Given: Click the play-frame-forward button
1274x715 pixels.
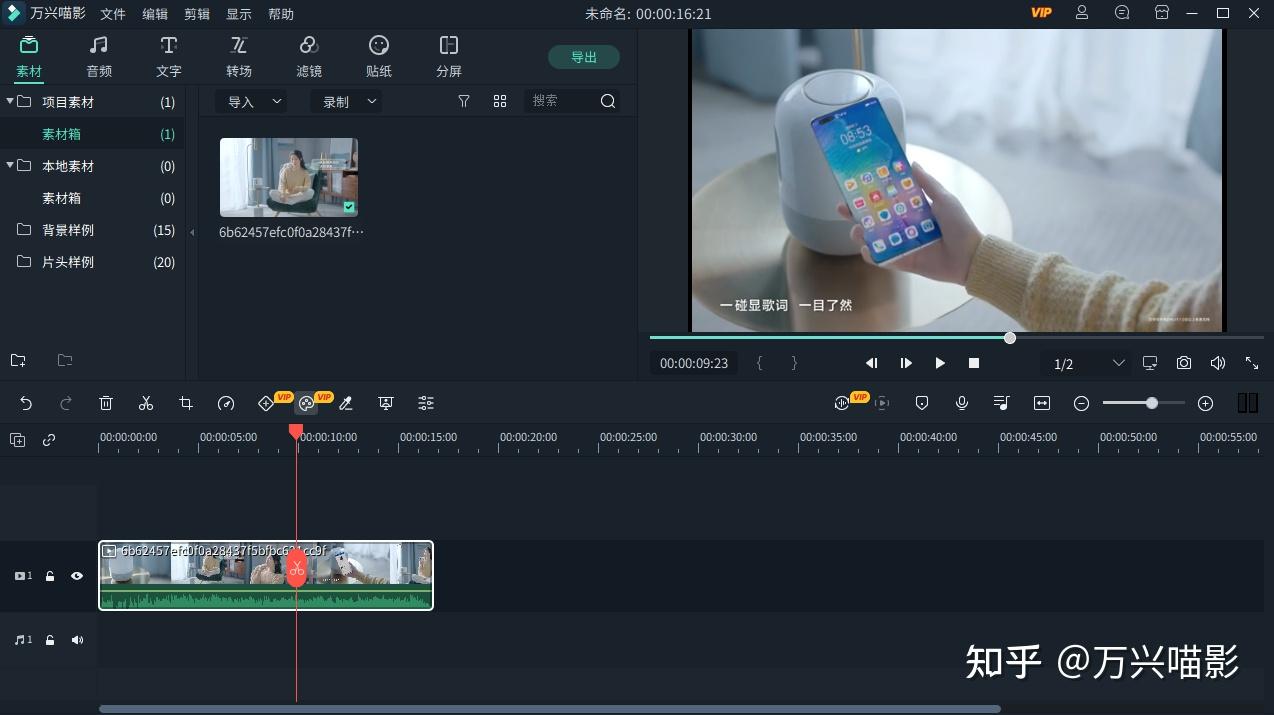Looking at the screenshot, I should coord(906,363).
